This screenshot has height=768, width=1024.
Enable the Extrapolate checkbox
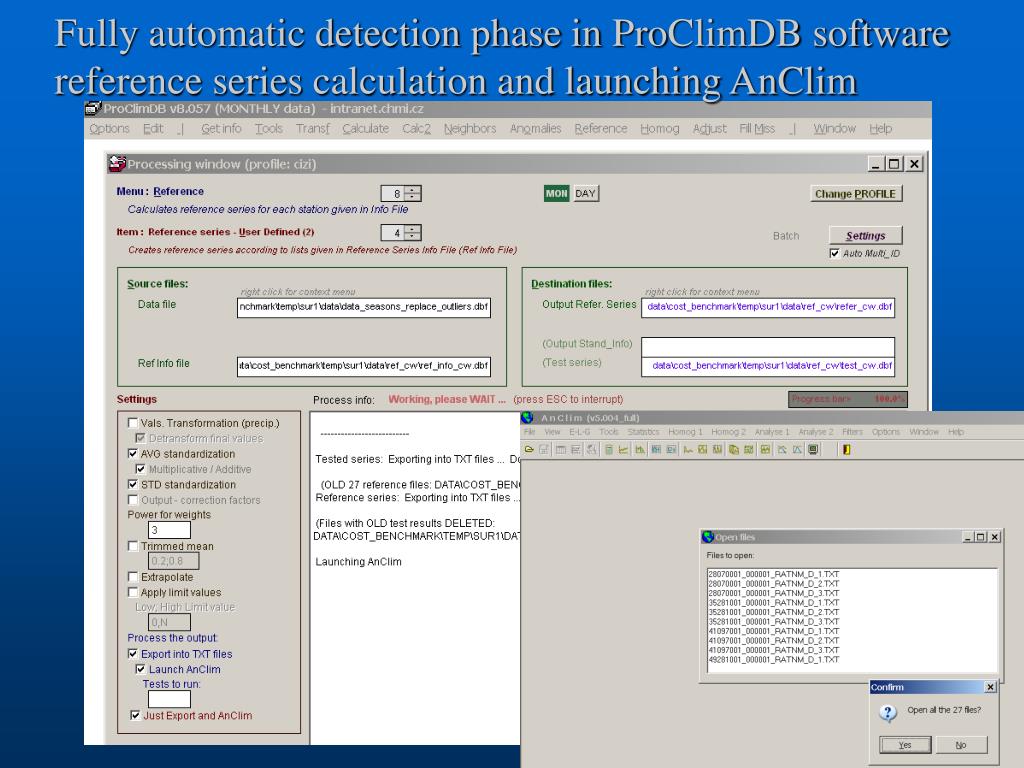click(133, 577)
